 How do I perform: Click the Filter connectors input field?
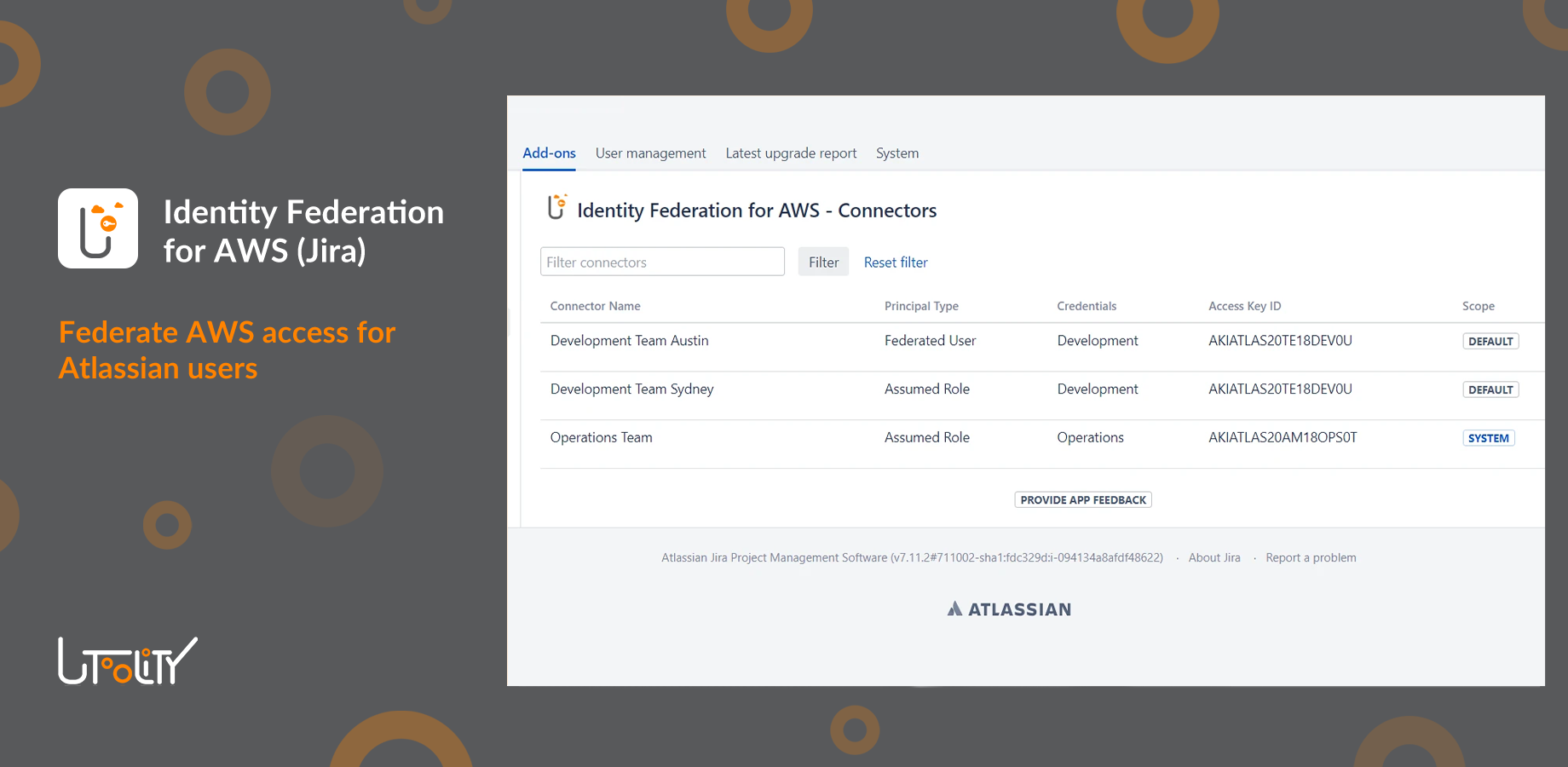pos(662,261)
